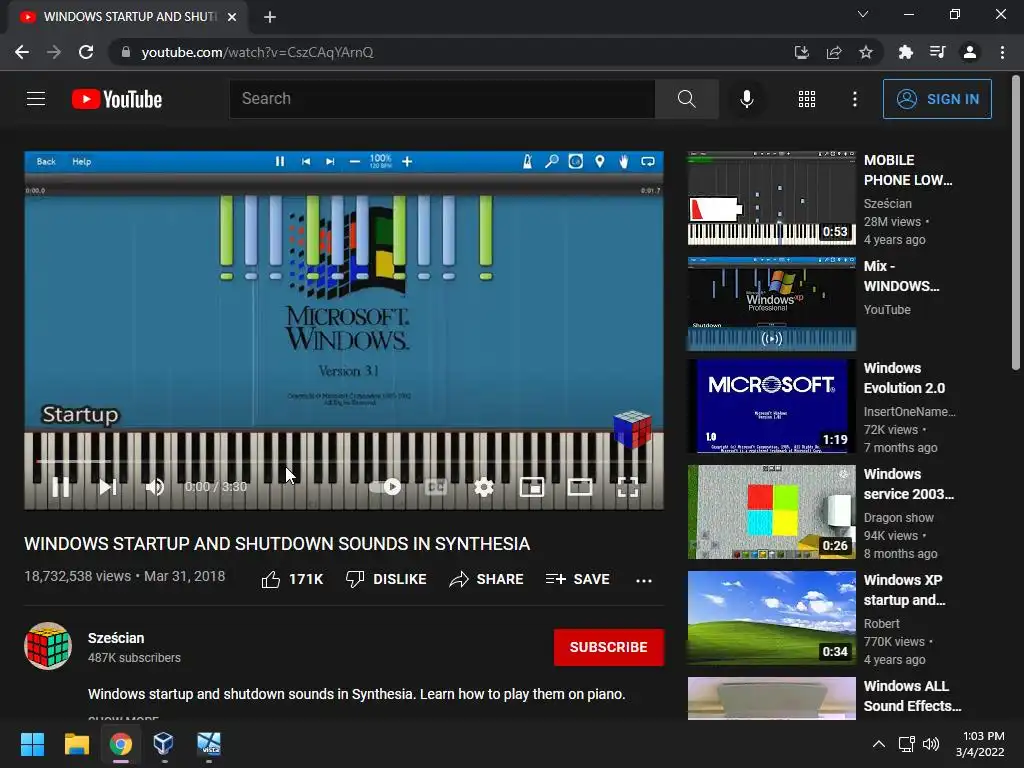The image size is (1024, 768).
Task: Click the address bar URL
Action: (x=257, y=52)
